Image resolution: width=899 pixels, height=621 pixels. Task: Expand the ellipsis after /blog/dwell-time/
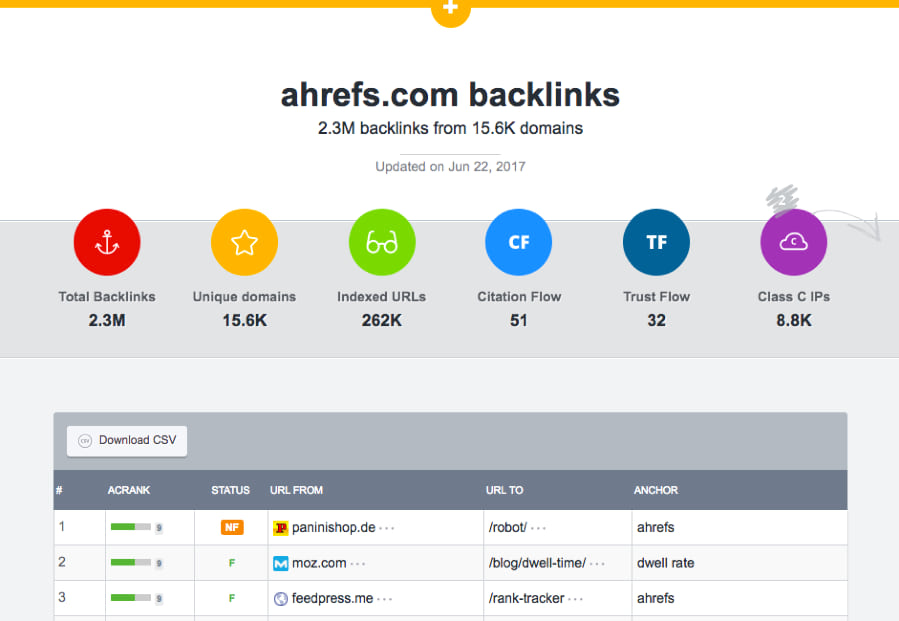pos(597,564)
